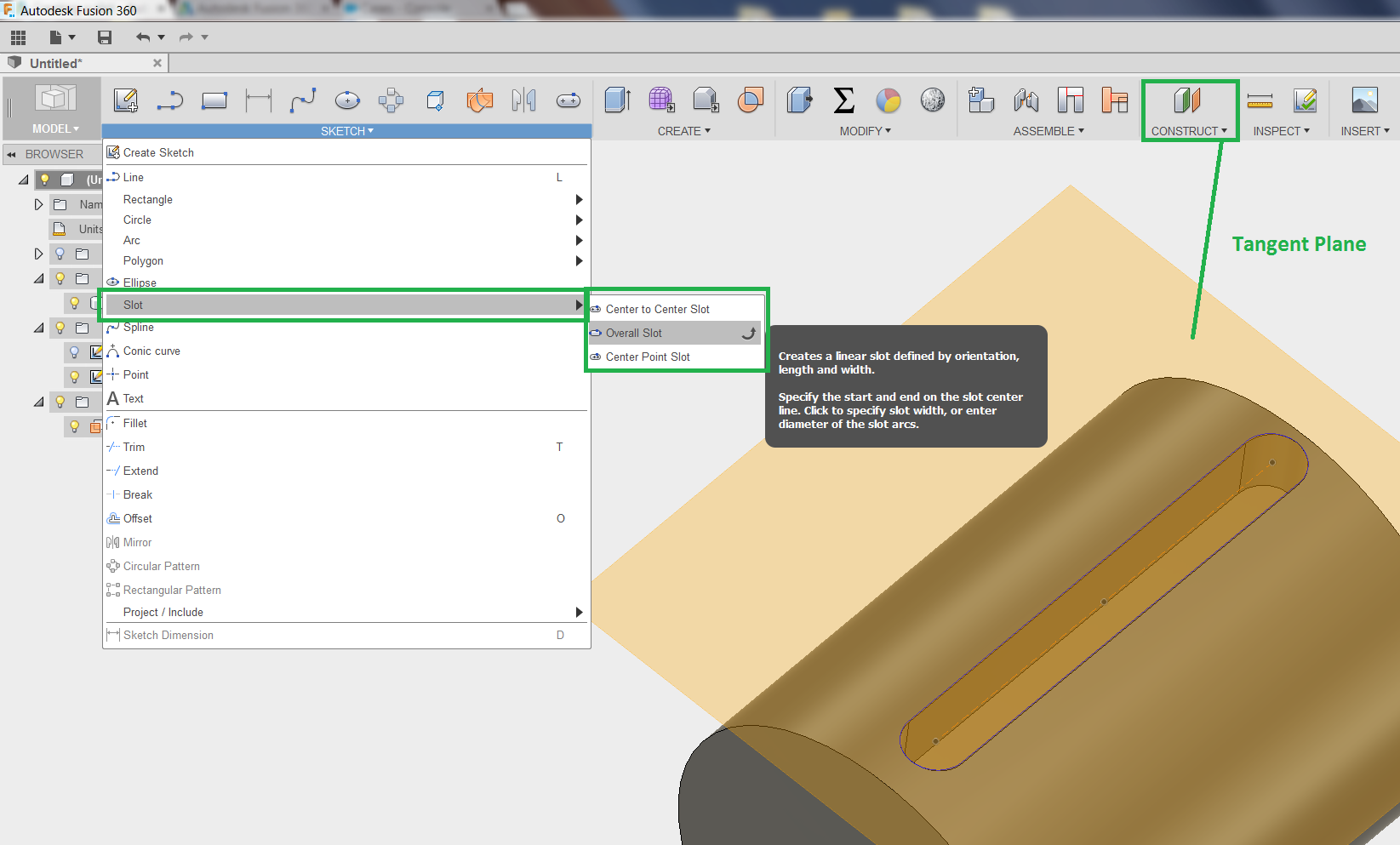
Task: Activate the Mirror sketch tool icon
Action: (524, 100)
